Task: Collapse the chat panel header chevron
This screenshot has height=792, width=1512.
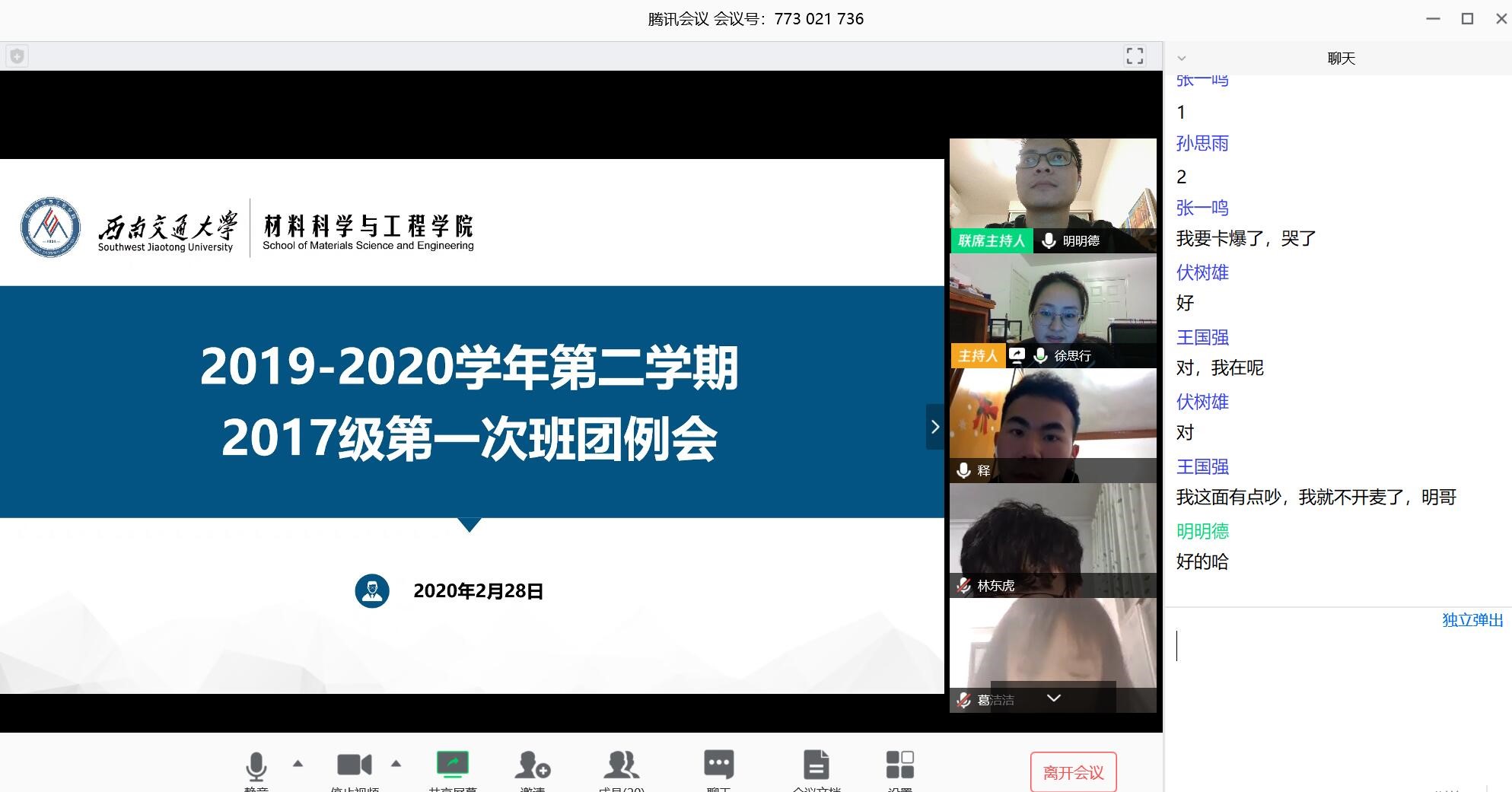Action: 1182,59
